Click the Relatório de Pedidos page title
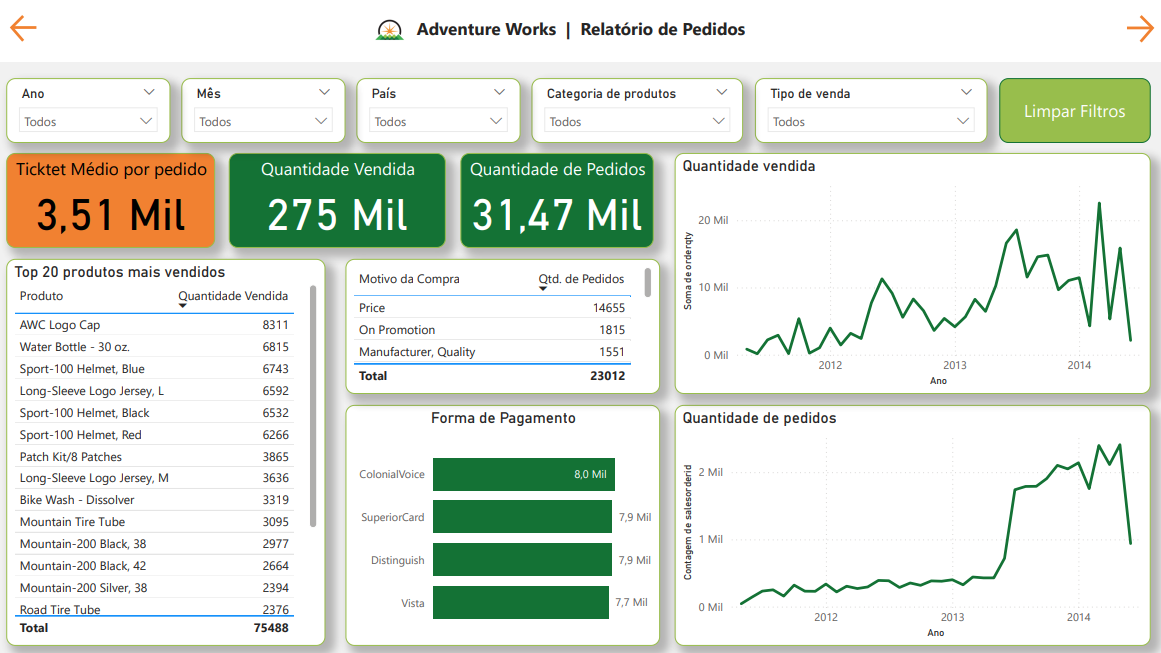 tap(663, 30)
